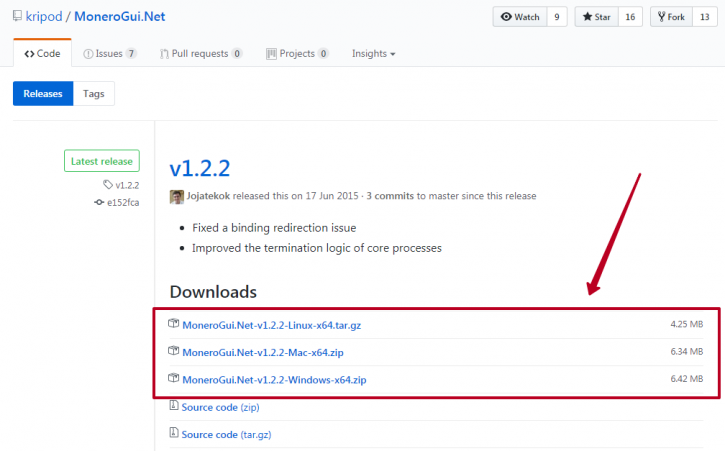
Task: Click the Code tab angle-brackets icon
Action: tap(29, 54)
